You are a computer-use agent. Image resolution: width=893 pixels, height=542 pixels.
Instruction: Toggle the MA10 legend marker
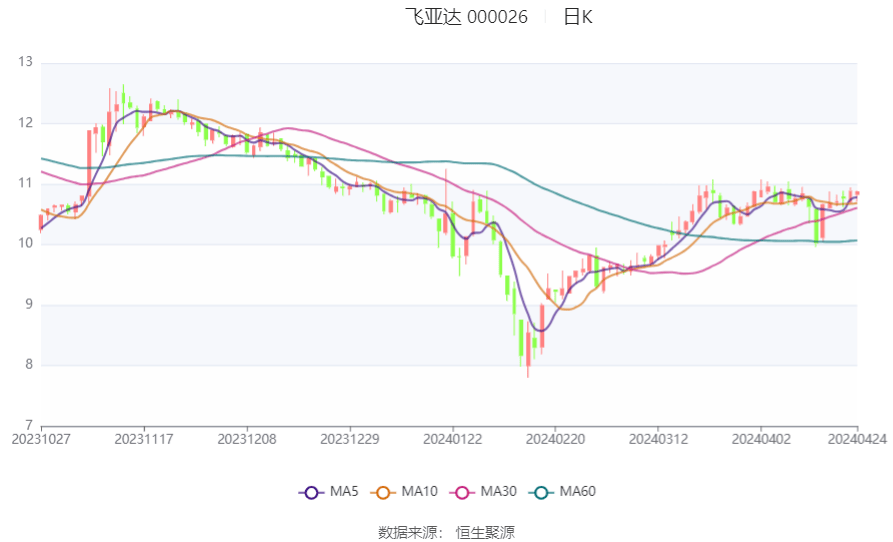click(x=383, y=492)
